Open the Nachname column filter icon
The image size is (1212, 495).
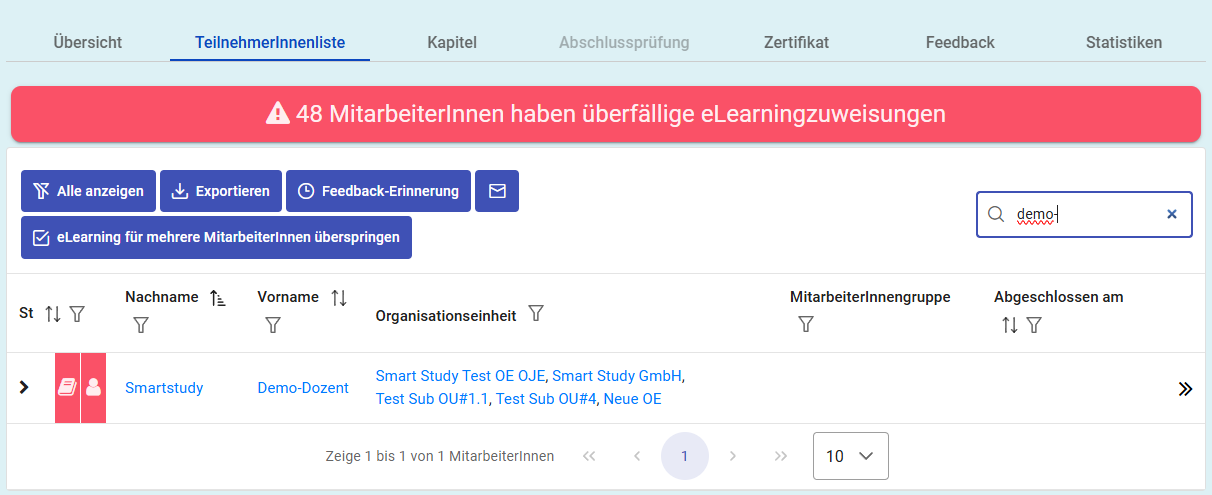point(141,325)
